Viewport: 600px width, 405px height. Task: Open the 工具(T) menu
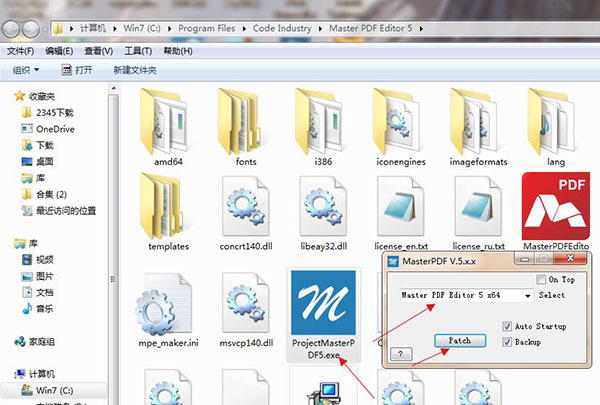138,51
